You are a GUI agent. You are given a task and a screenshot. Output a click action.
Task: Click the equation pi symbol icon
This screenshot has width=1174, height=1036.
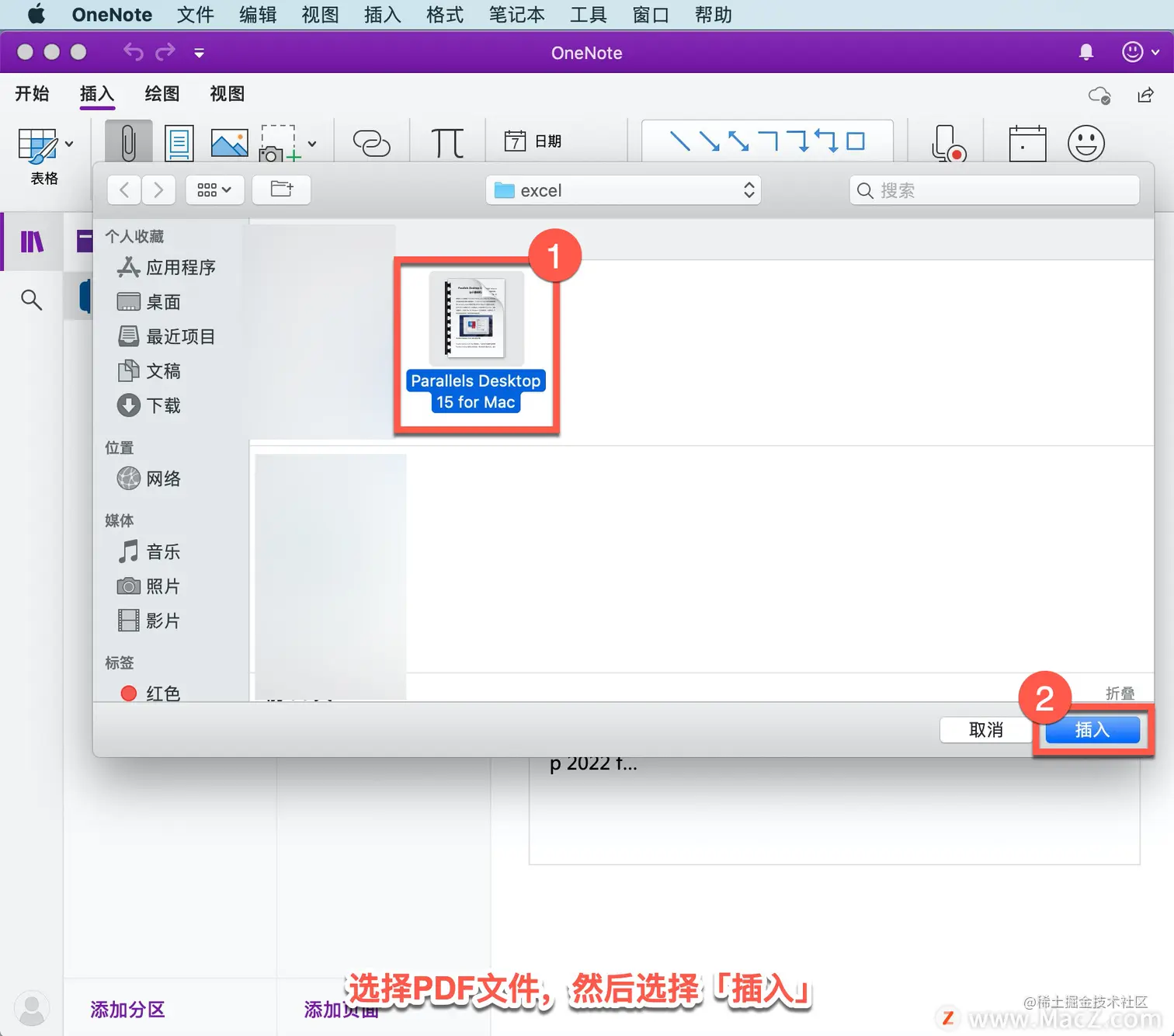coord(447,143)
